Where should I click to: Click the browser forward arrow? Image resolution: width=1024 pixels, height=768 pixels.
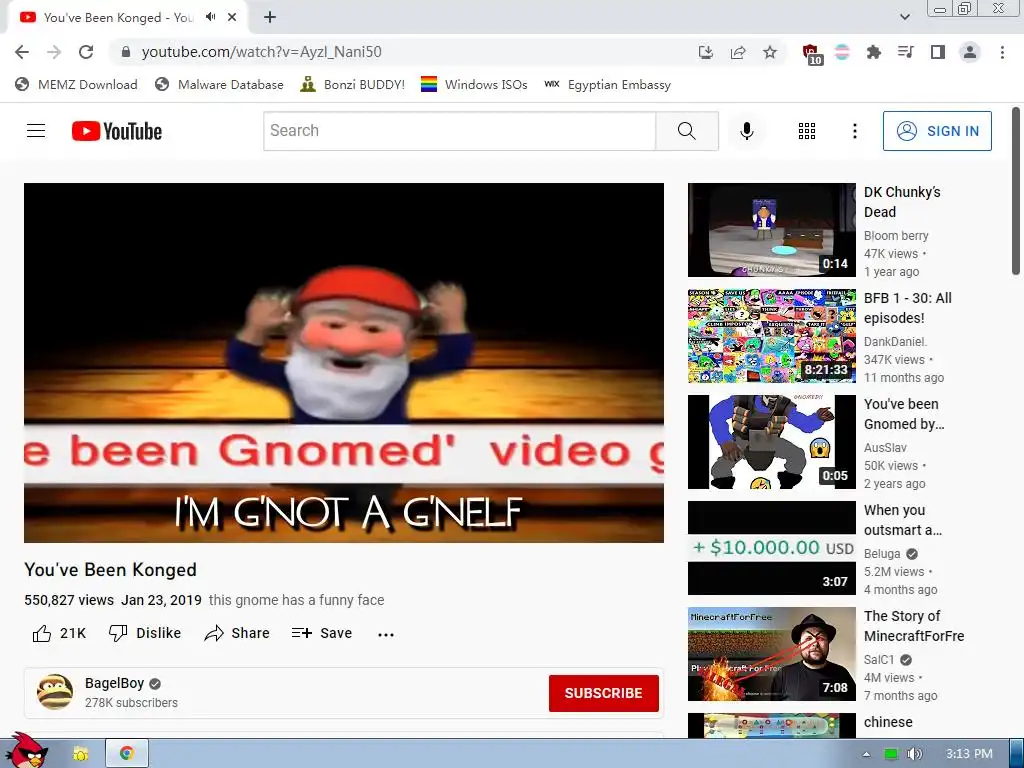click(54, 52)
